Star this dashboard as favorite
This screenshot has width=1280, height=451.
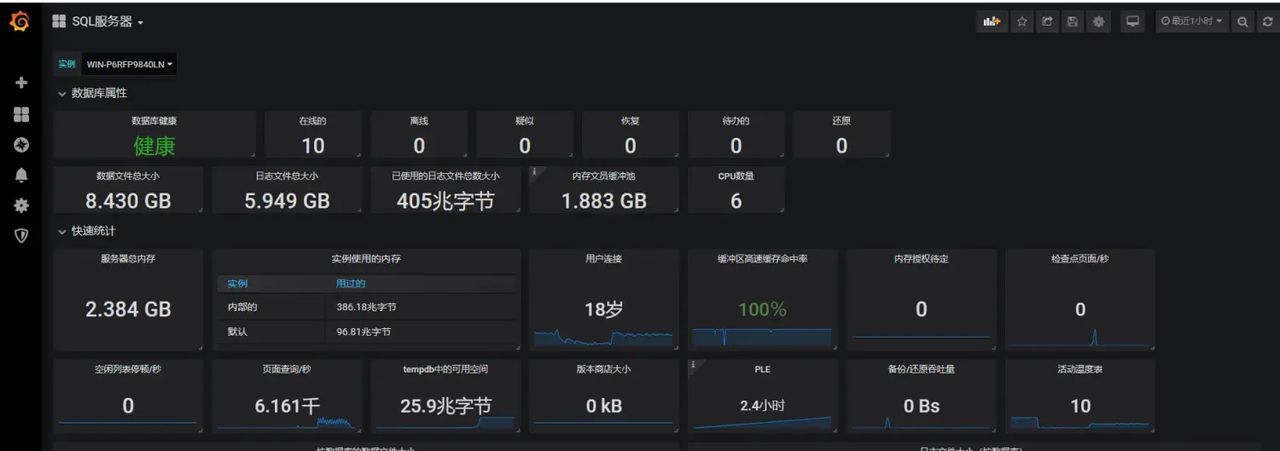click(1022, 21)
